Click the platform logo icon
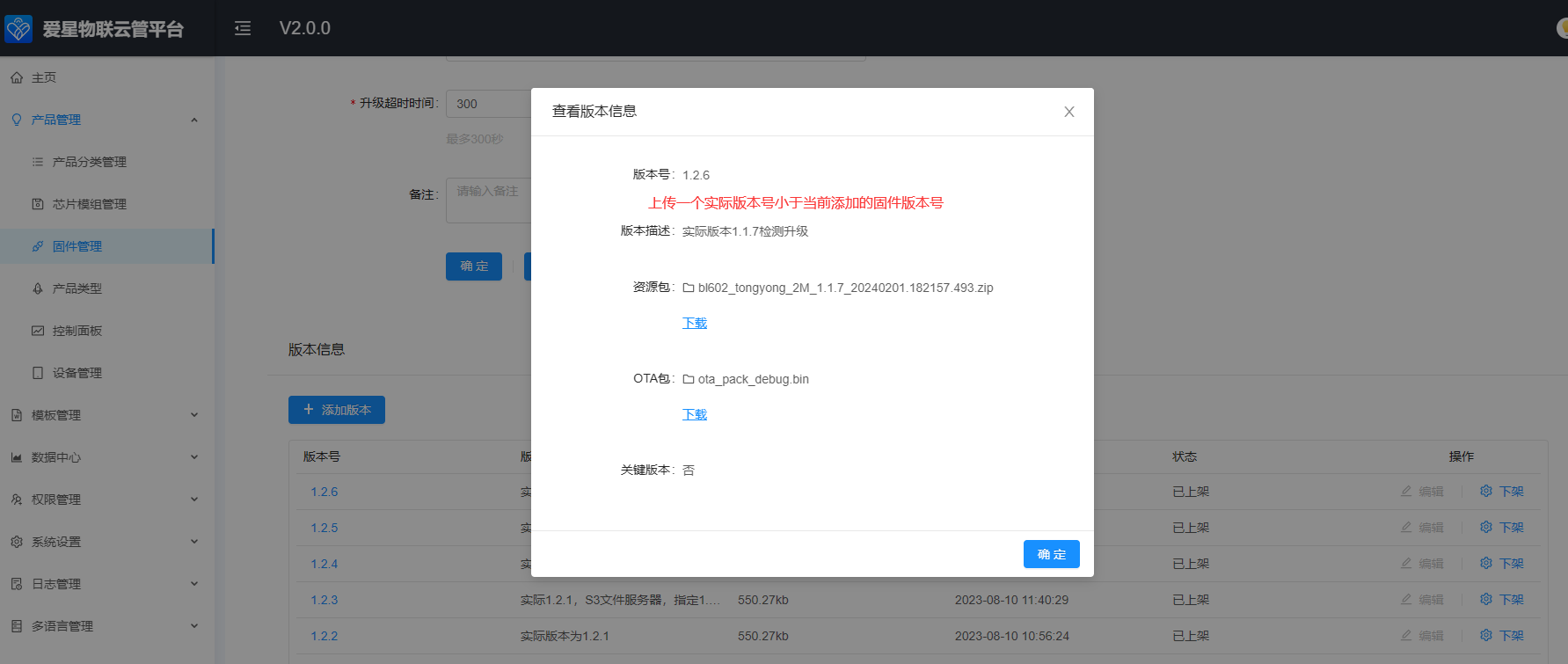1568x664 pixels. (x=18, y=28)
